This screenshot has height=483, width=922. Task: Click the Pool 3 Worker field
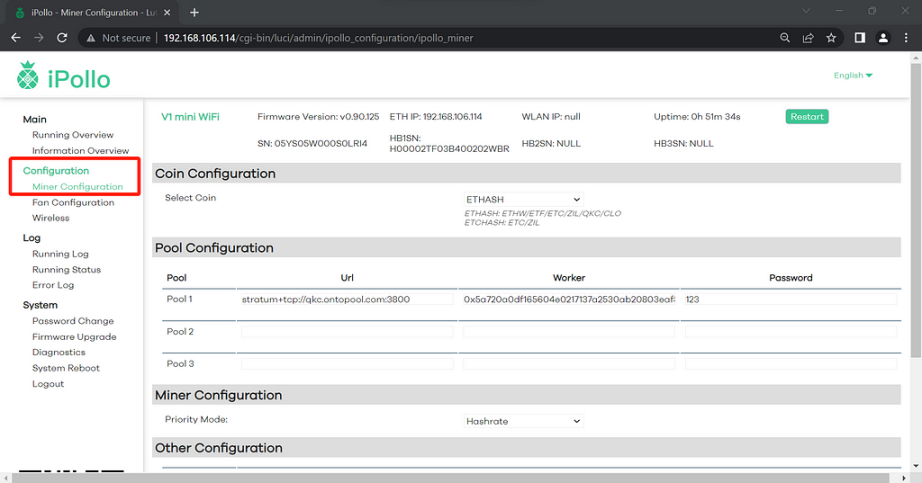pyautogui.click(x=569, y=364)
